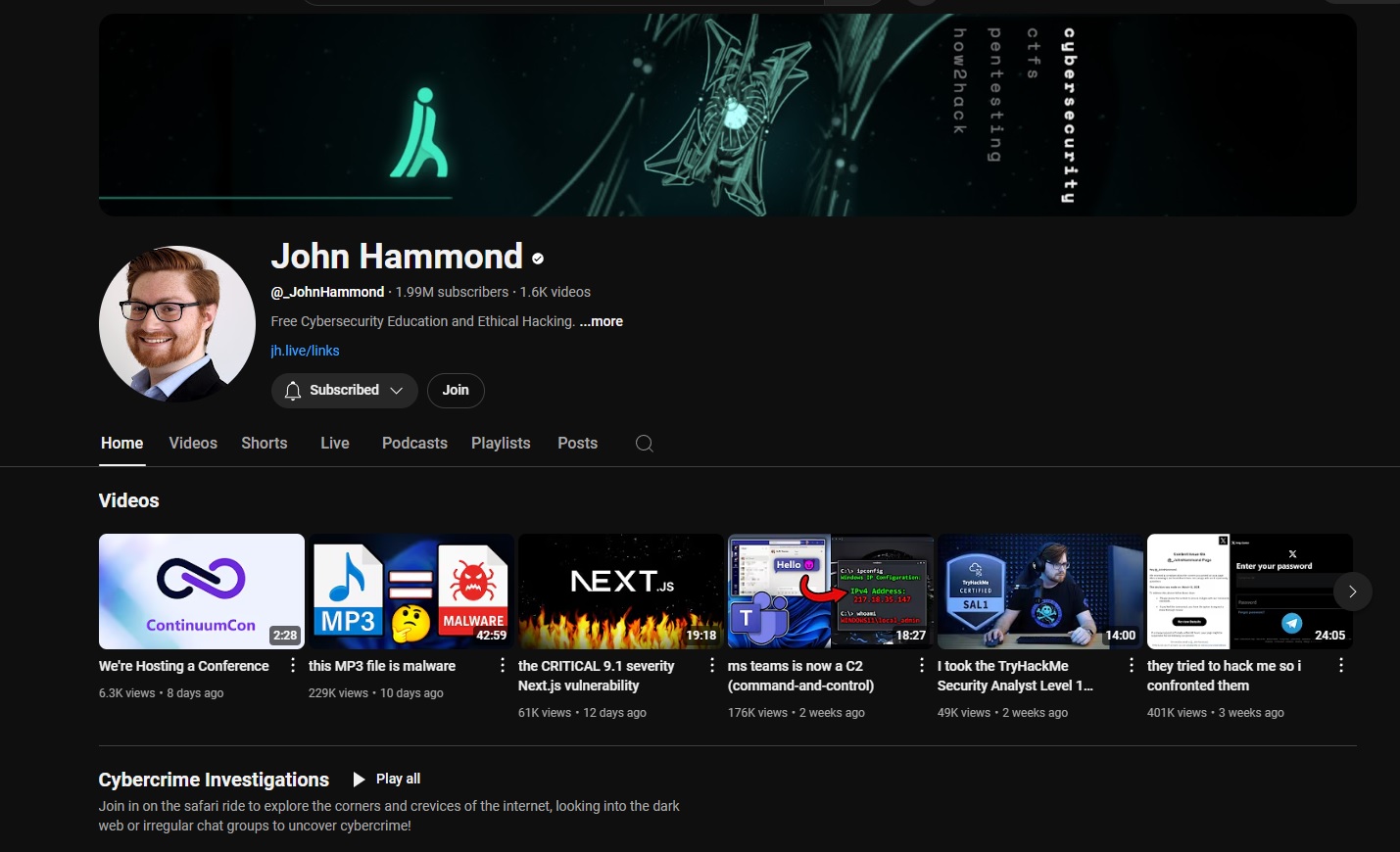This screenshot has height=852, width=1400.
Task: Open the ContinuumCon video thumbnail
Action: [202, 592]
